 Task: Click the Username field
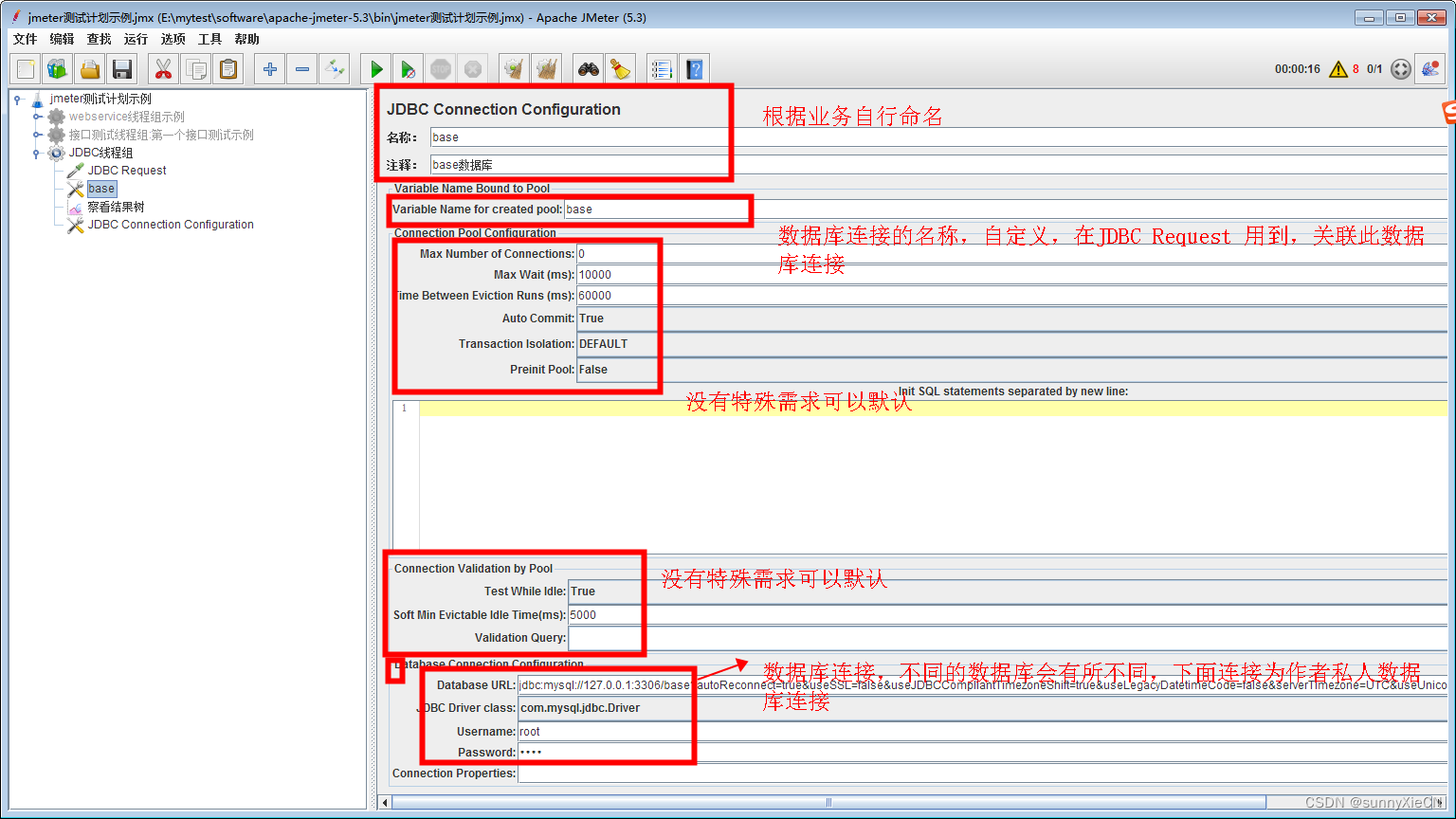click(982, 732)
